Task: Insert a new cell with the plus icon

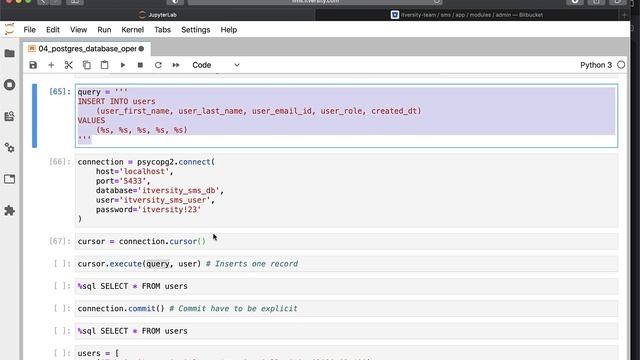Action: pyautogui.click(x=51, y=65)
